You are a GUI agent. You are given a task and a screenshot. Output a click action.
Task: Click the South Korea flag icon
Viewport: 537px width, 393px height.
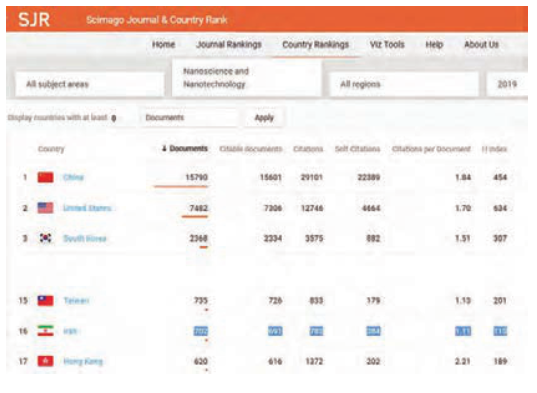45,238
